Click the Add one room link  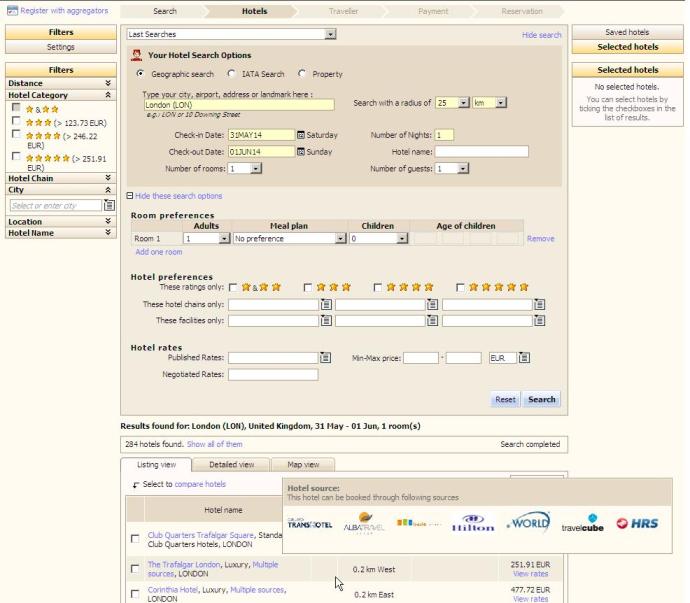[x=158, y=252]
